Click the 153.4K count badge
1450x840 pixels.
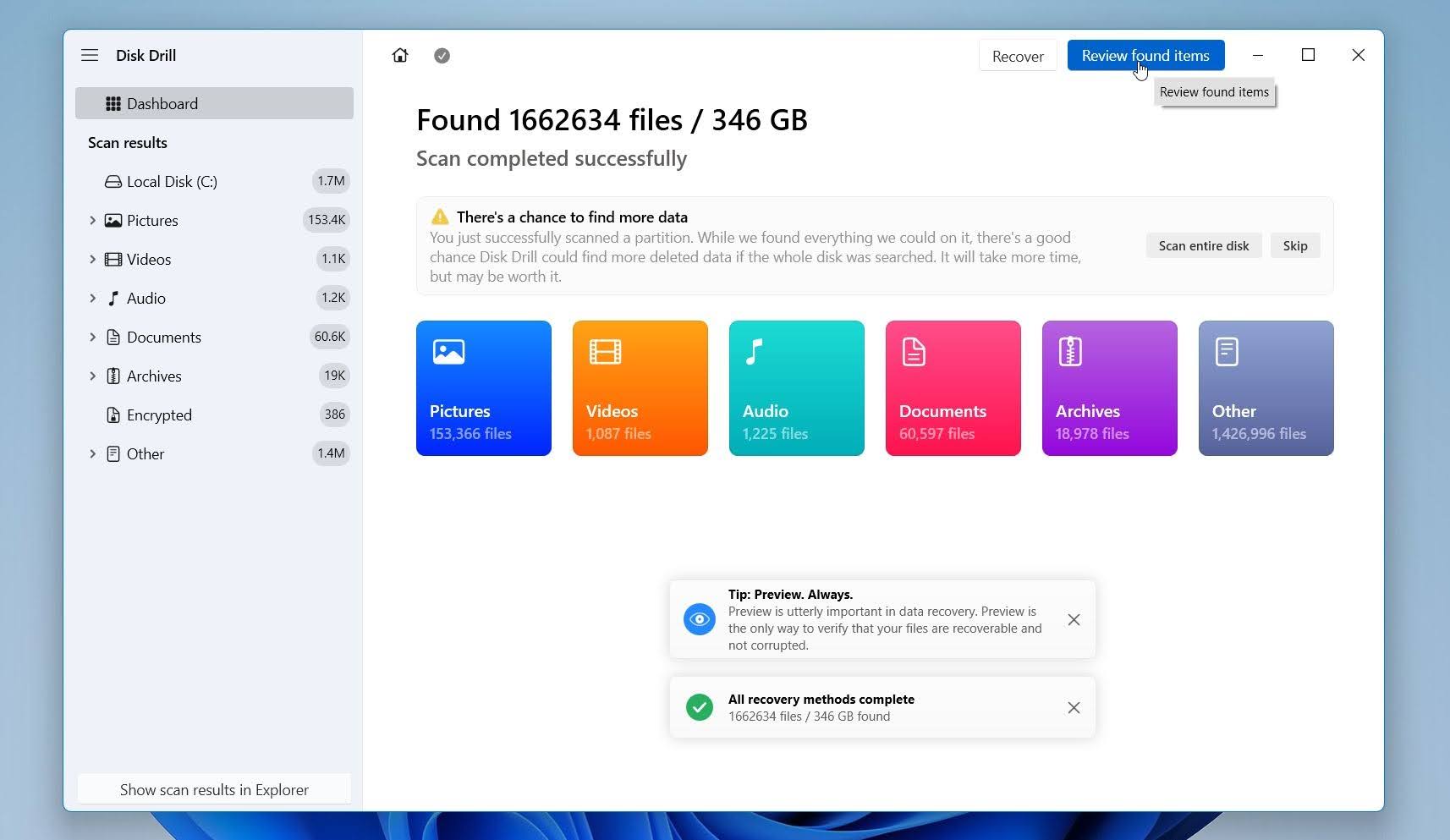(327, 220)
